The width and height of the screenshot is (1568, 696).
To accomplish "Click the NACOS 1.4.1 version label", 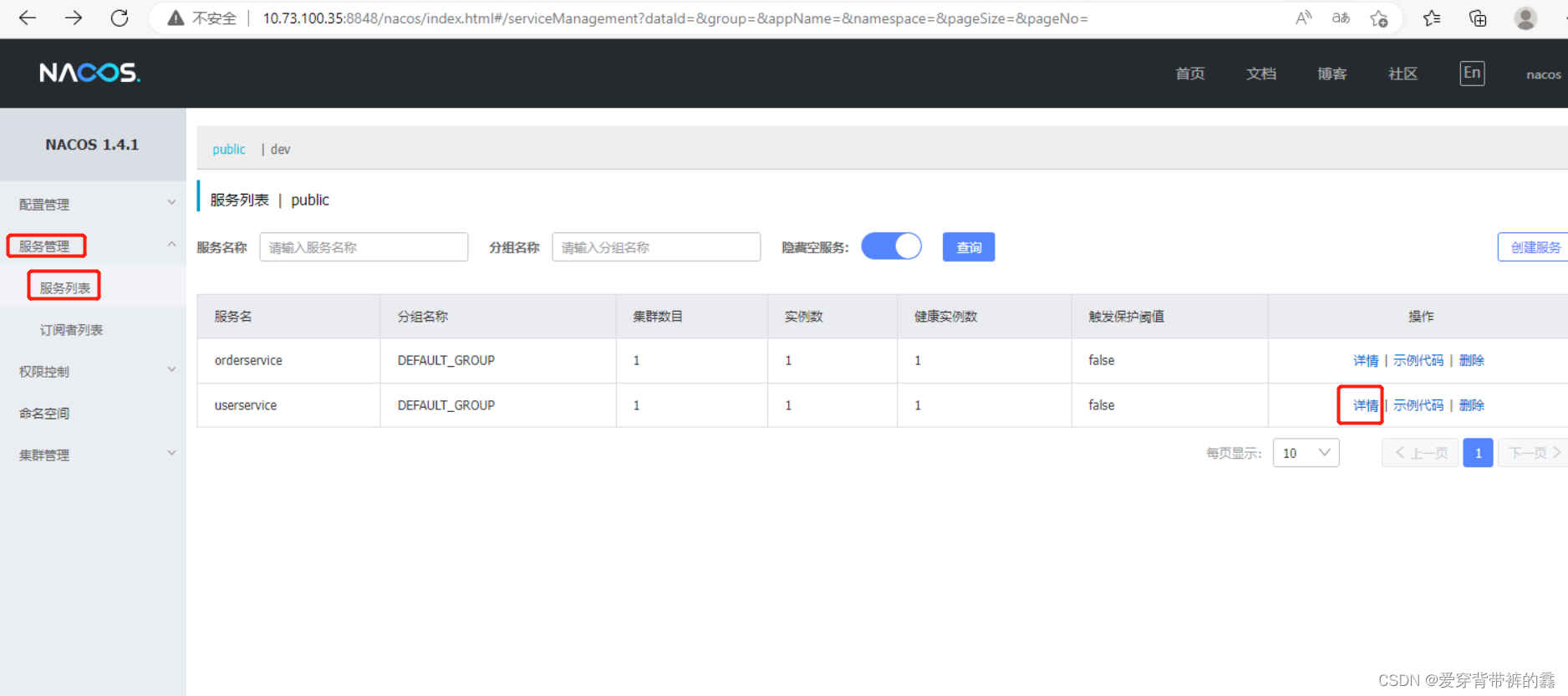I will click(x=92, y=145).
